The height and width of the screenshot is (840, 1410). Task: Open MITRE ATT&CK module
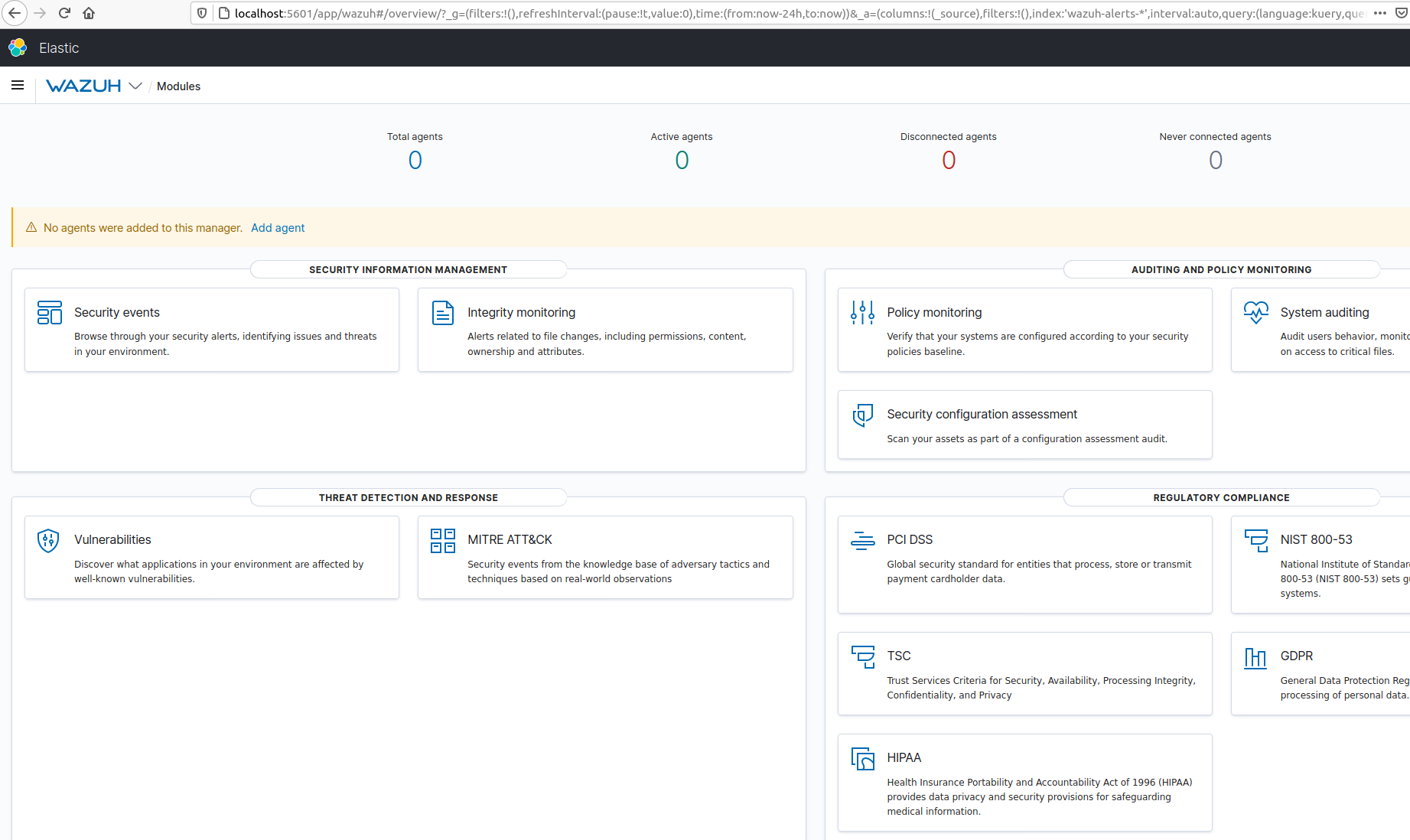tap(605, 557)
